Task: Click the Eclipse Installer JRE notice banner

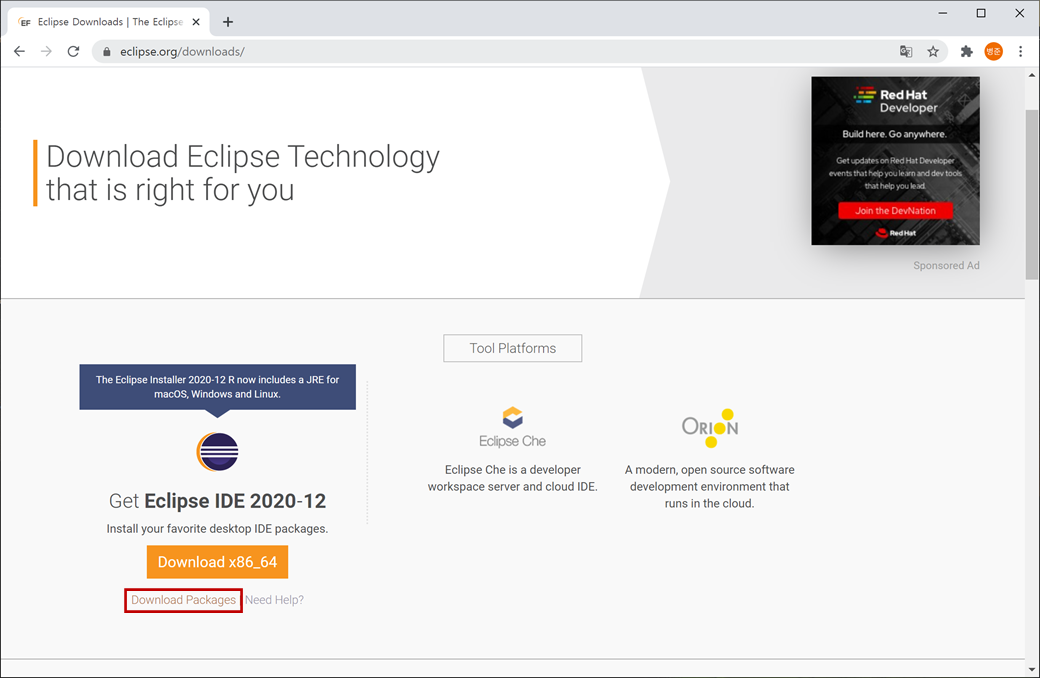Action: click(218, 387)
